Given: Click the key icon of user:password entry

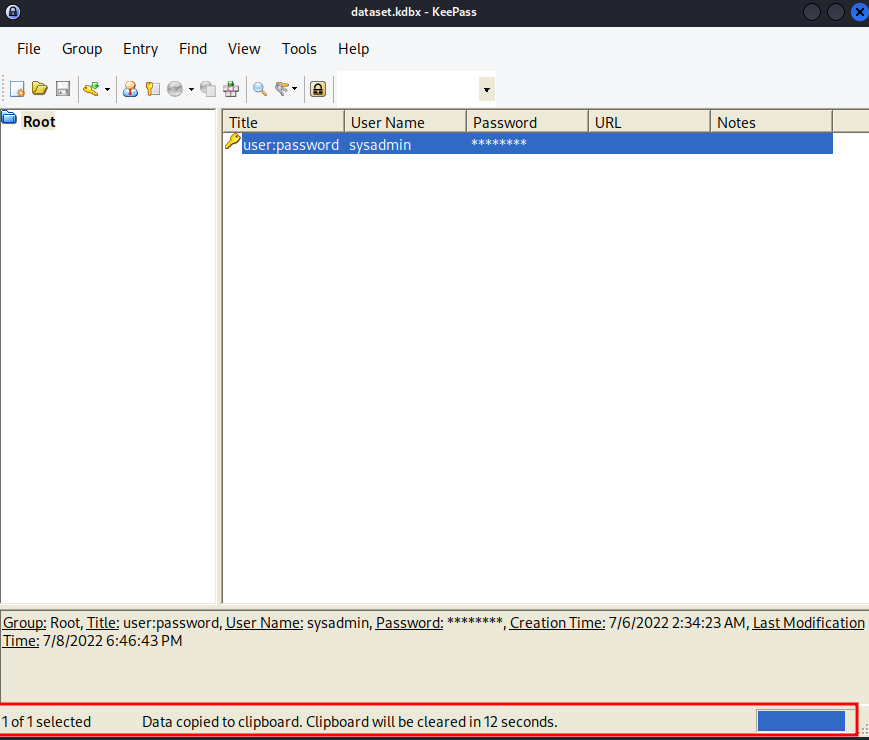Looking at the screenshot, I should (233, 141).
